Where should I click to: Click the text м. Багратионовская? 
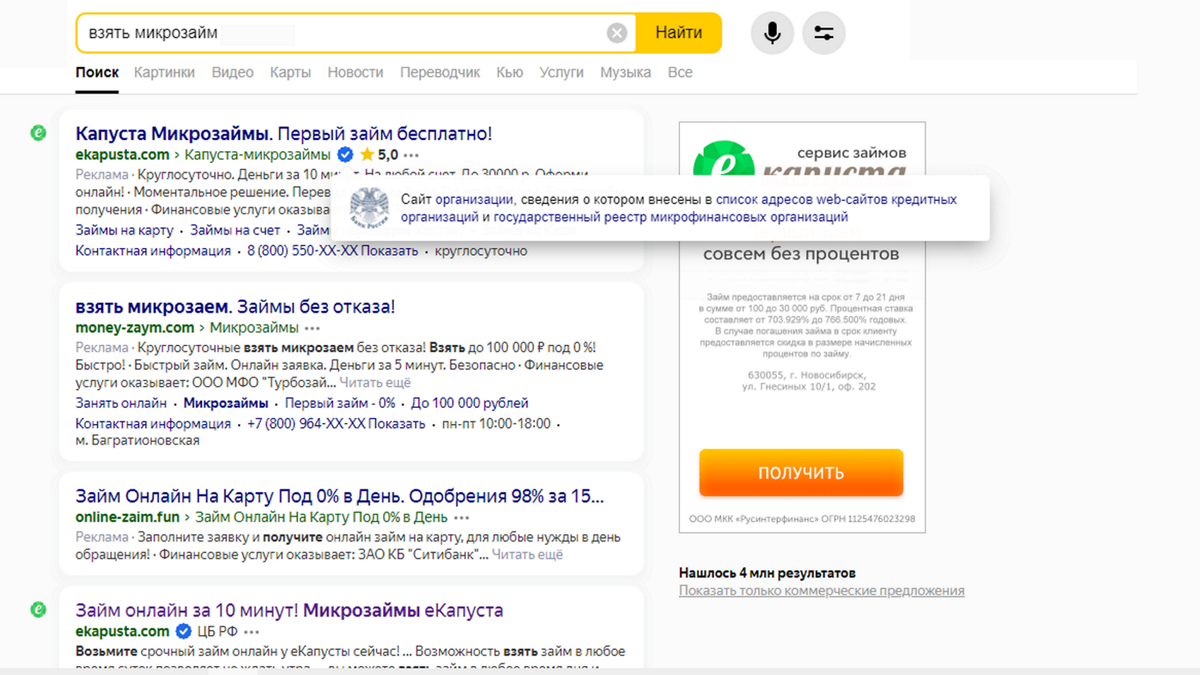pos(137,440)
